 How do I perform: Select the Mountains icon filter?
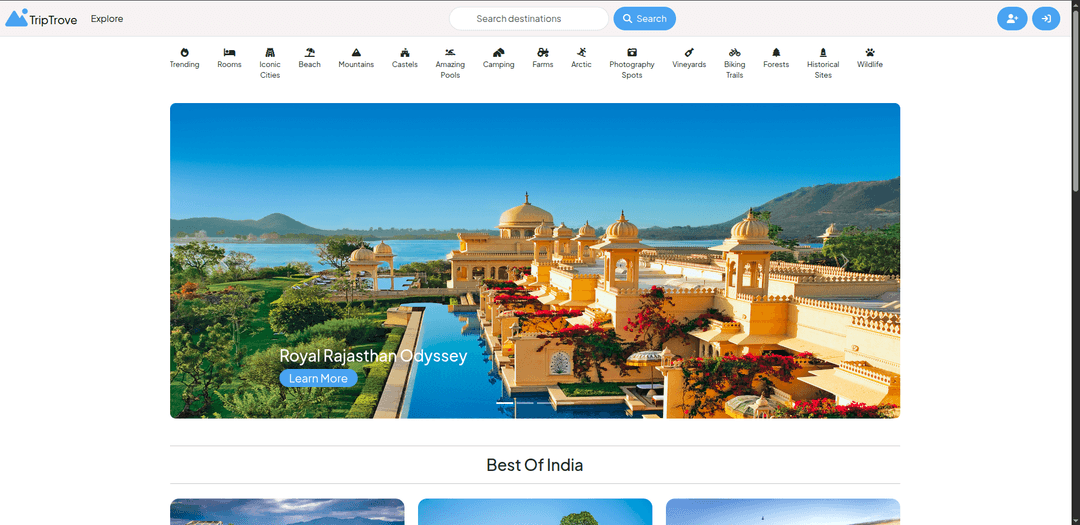point(356,57)
